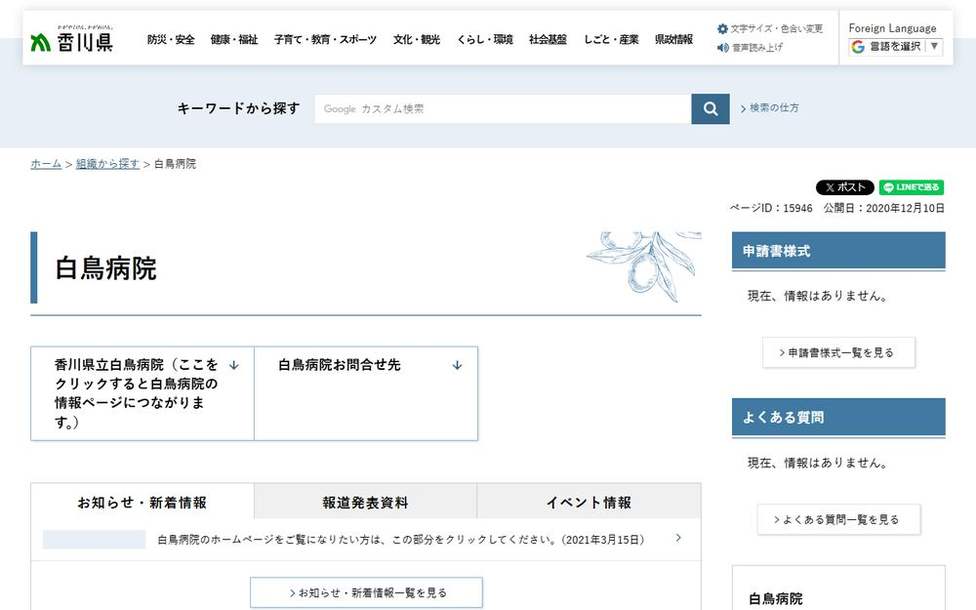Open よくある質問一覧を見る button
Screen dimensions: 976x610
838,519
